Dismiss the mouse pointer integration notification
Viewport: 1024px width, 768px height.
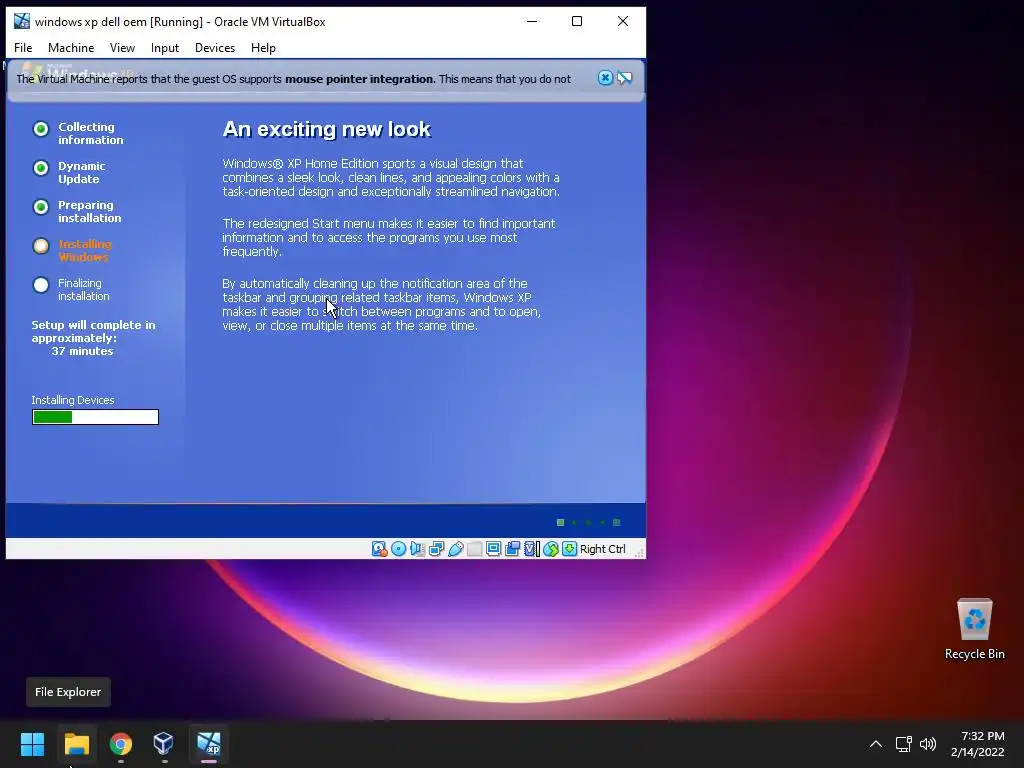pos(605,78)
